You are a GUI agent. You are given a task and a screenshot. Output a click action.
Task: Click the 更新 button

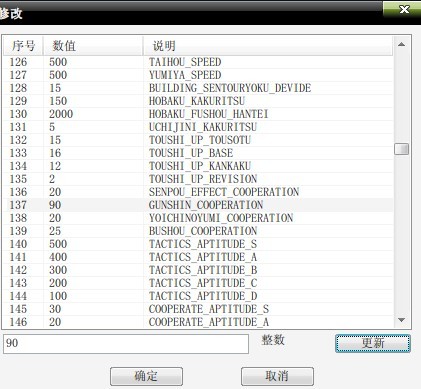373,343
